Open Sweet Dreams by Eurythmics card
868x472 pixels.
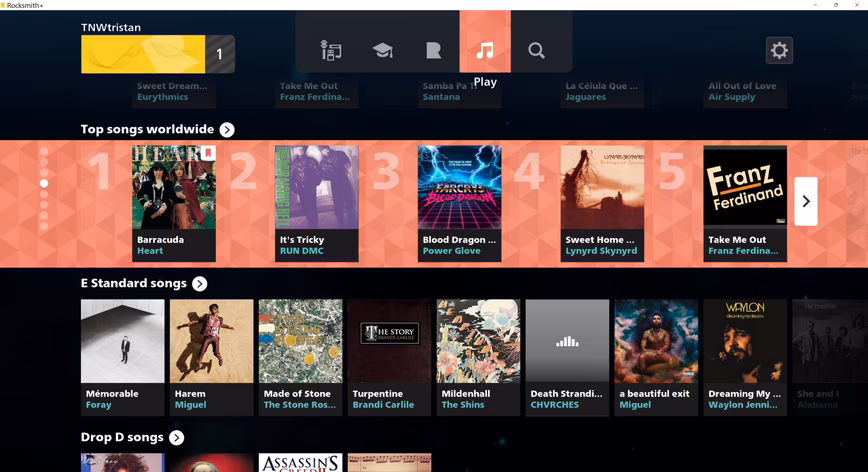pyautogui.click(x=174, y=92)
